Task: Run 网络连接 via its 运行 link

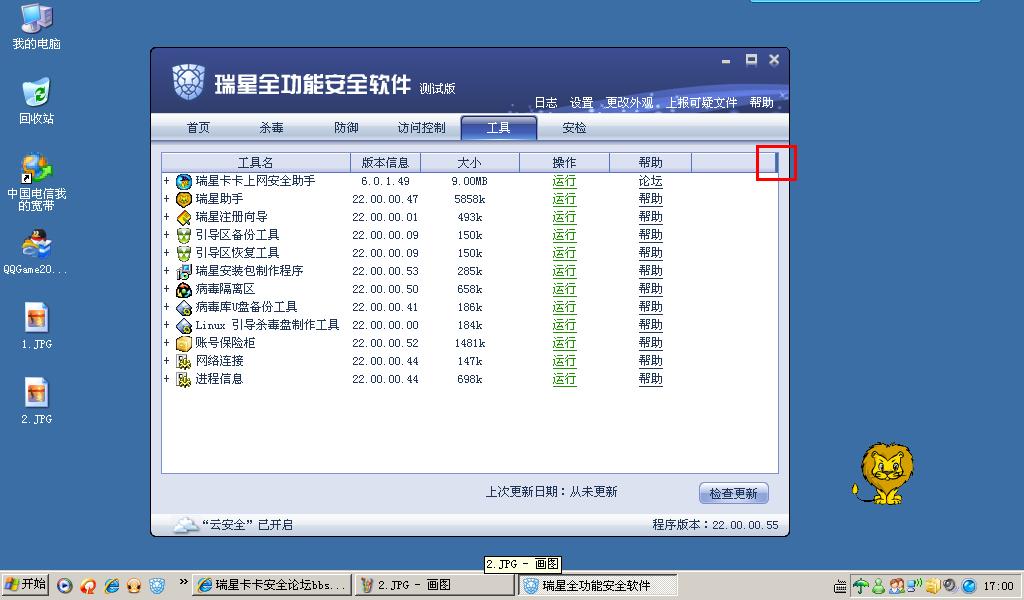Action: coord(564,360)
